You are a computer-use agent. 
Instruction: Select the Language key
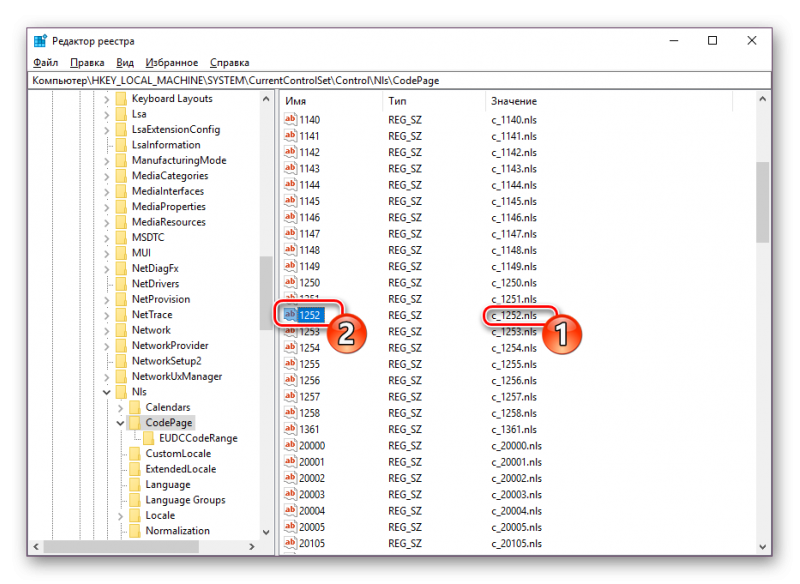pos(168,485)
